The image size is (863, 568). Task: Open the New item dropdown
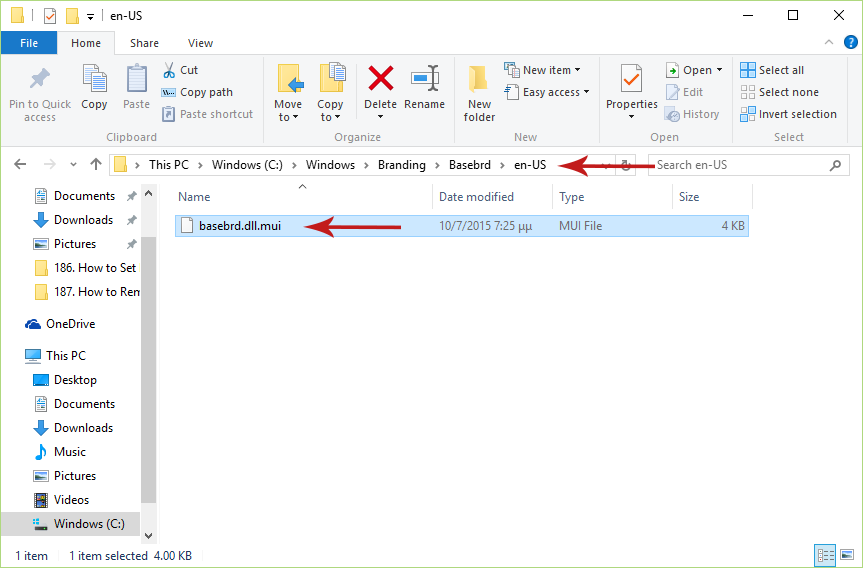click(543, 70)
